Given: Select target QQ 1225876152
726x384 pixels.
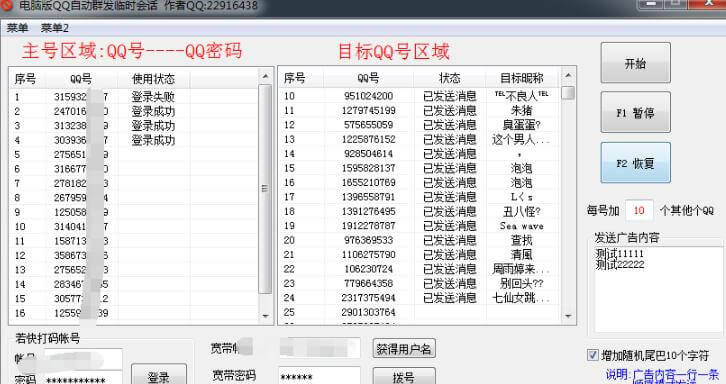Looking at the screenshot, I should tap(369, 139).
